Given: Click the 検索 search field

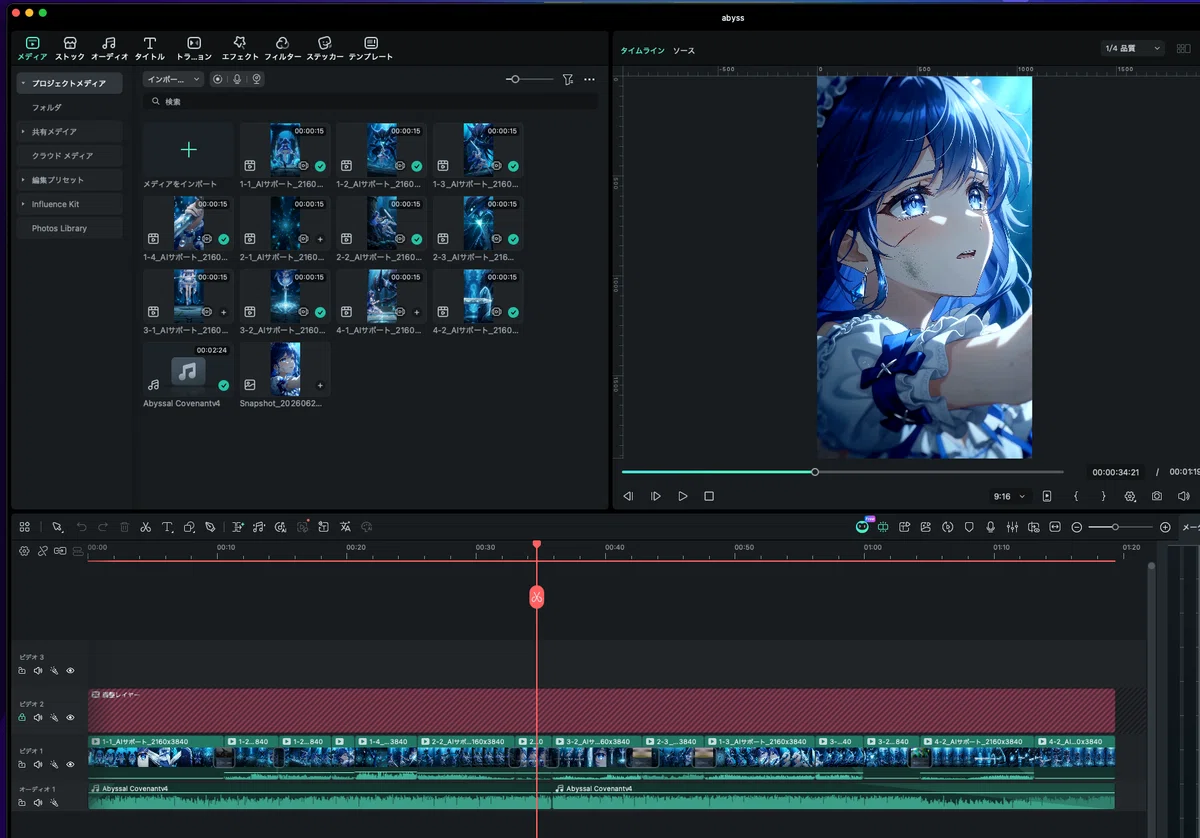Looking at the screenshot, I should (371, 102).
